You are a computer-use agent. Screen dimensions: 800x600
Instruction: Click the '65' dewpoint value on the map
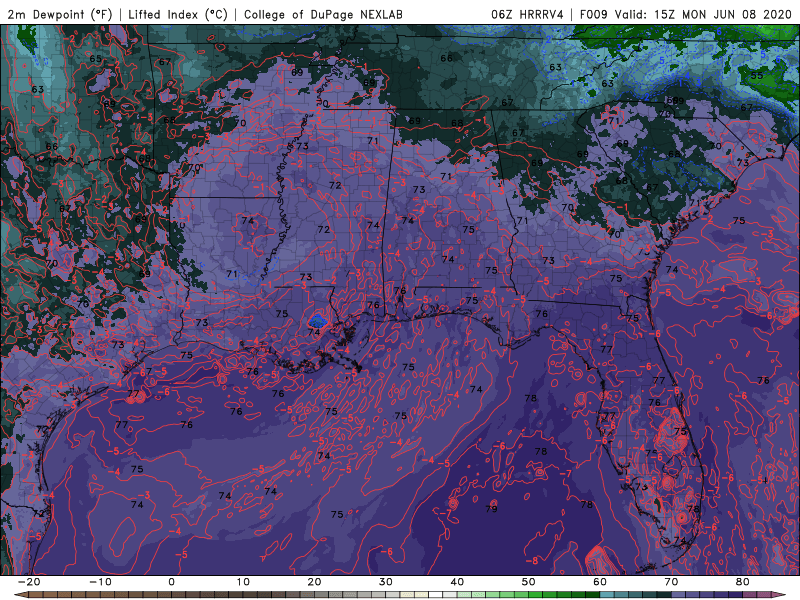[95, 59]
